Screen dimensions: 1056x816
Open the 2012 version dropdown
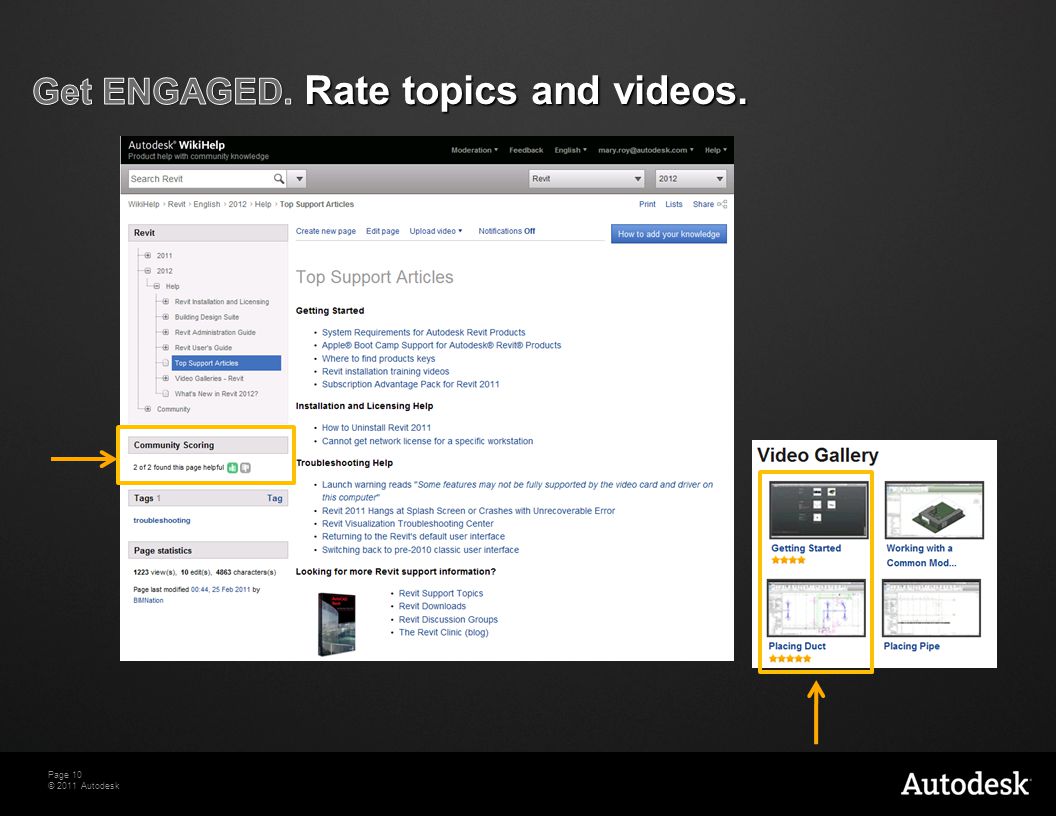click(x=691, y=178)
